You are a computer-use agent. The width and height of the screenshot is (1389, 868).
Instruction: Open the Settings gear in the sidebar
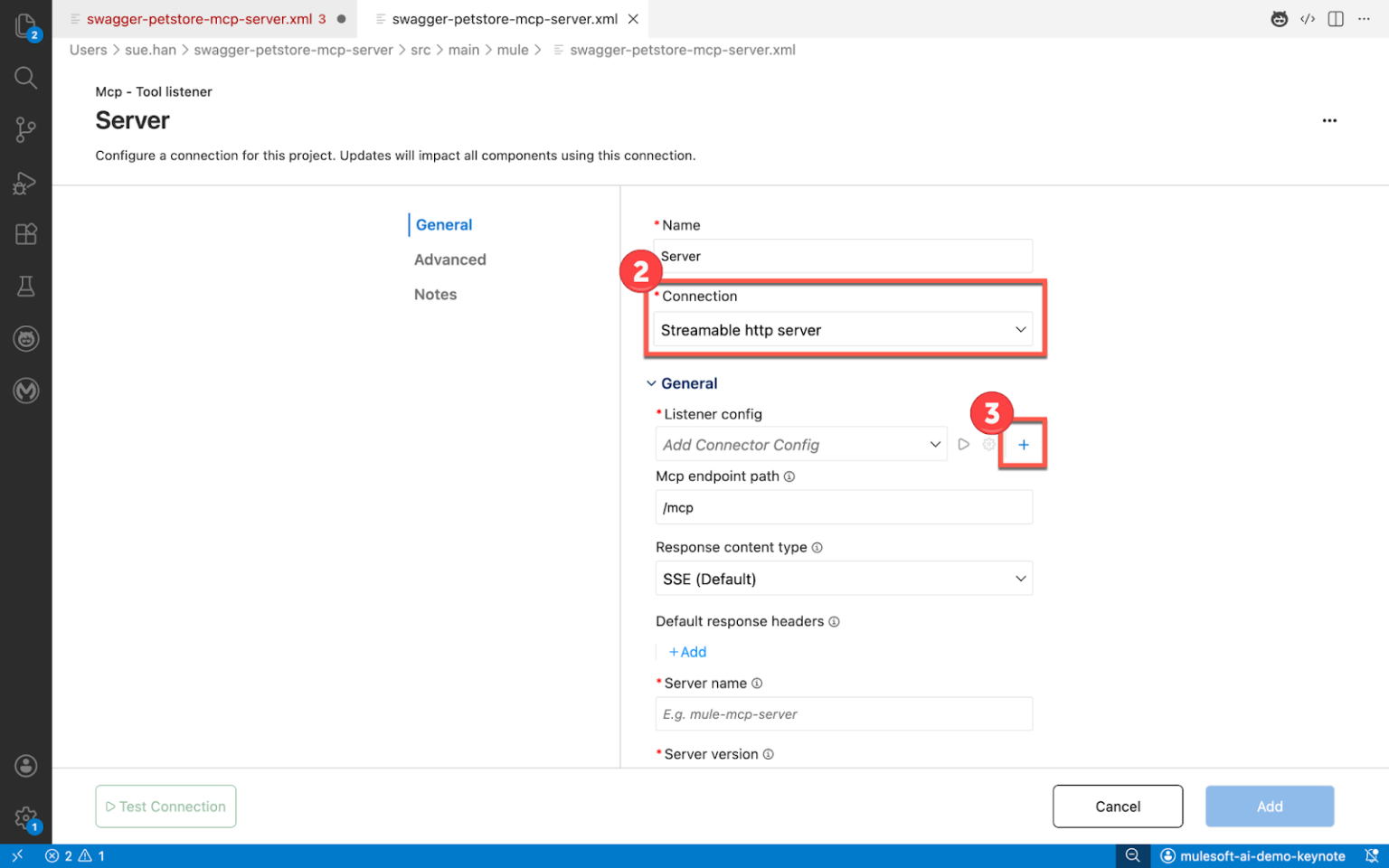click(x=25, y=816)
